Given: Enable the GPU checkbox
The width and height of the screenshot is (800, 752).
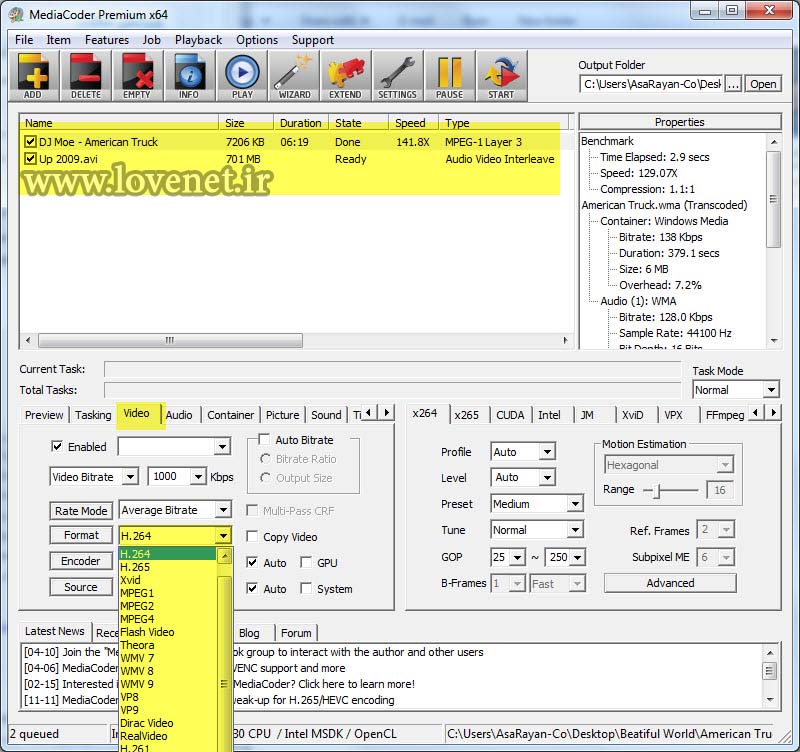Looking at the screenshot, I should [306, 562].
